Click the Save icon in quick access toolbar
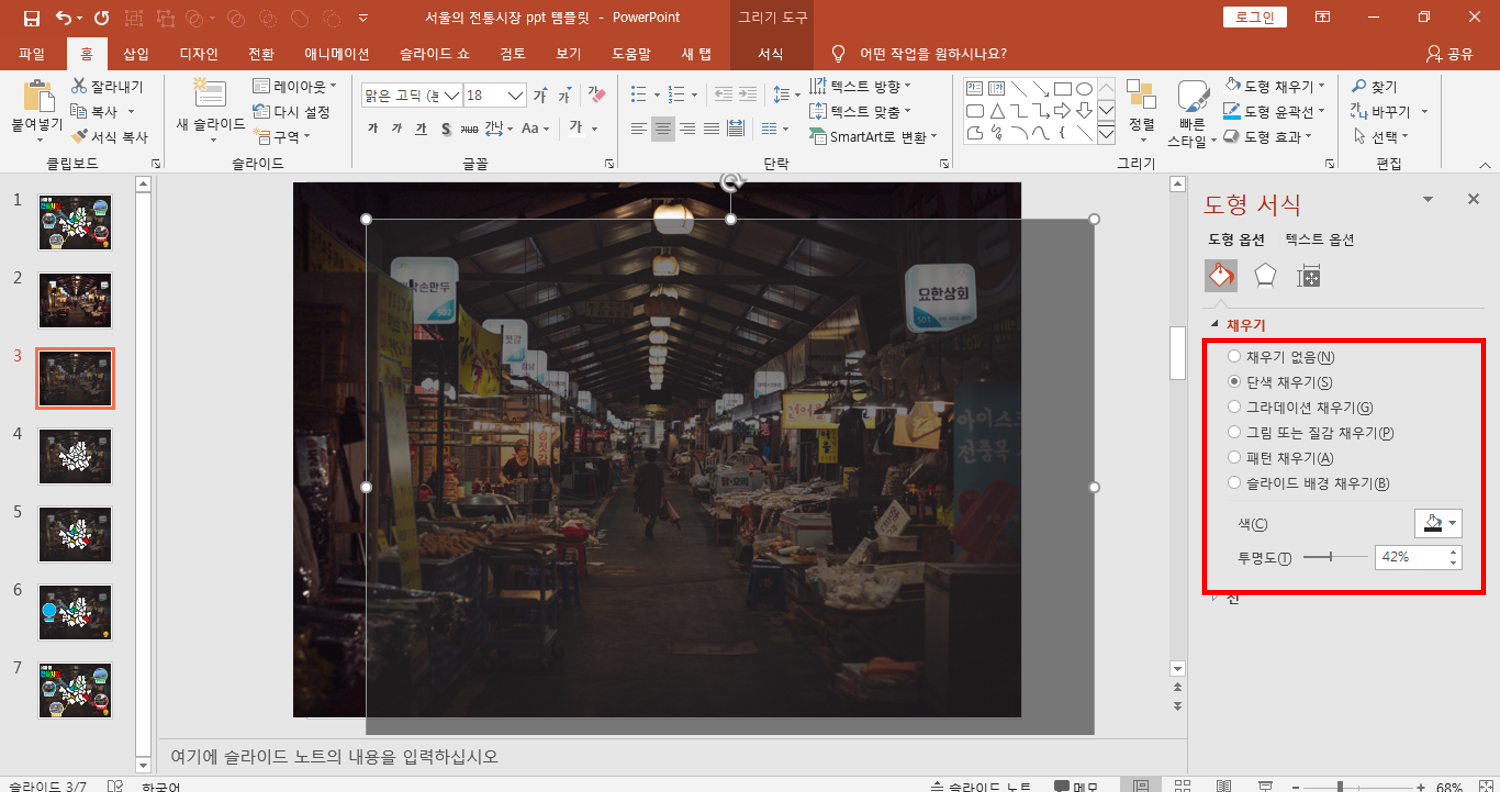 click(31, 18)
